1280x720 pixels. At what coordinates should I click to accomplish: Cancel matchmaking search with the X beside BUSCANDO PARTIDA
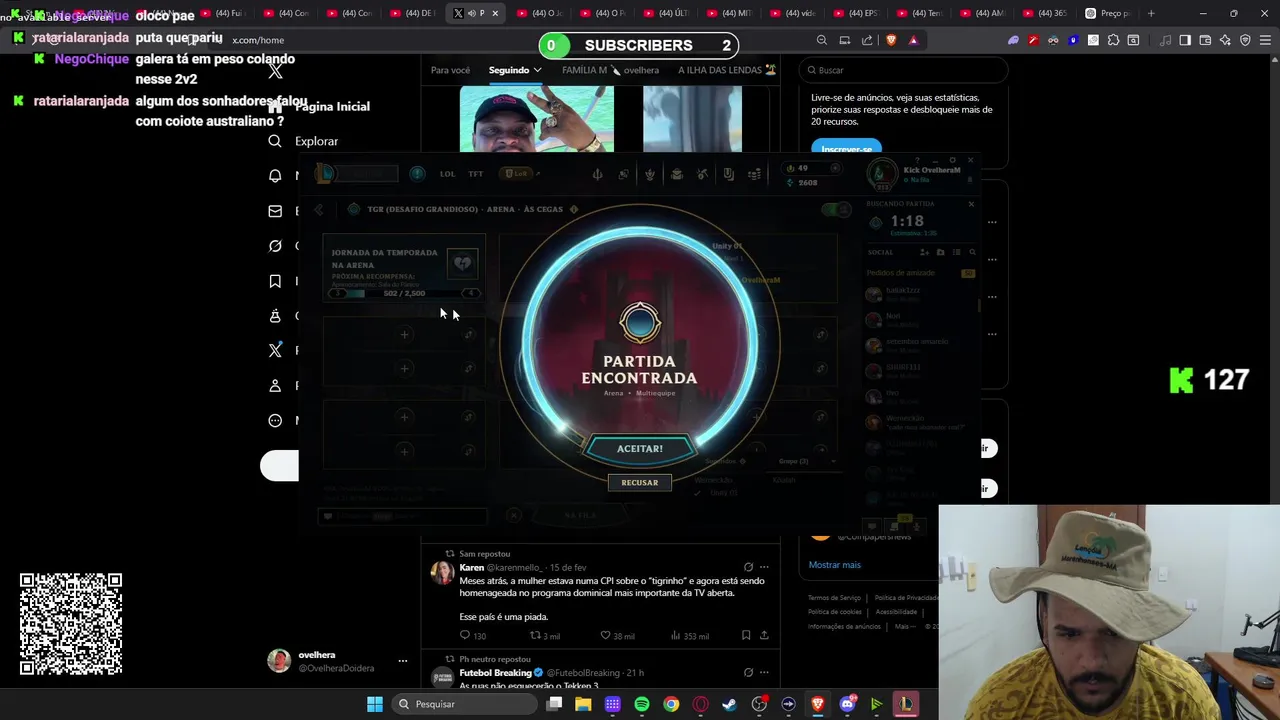pyautogui.click(x=970, y=204)
